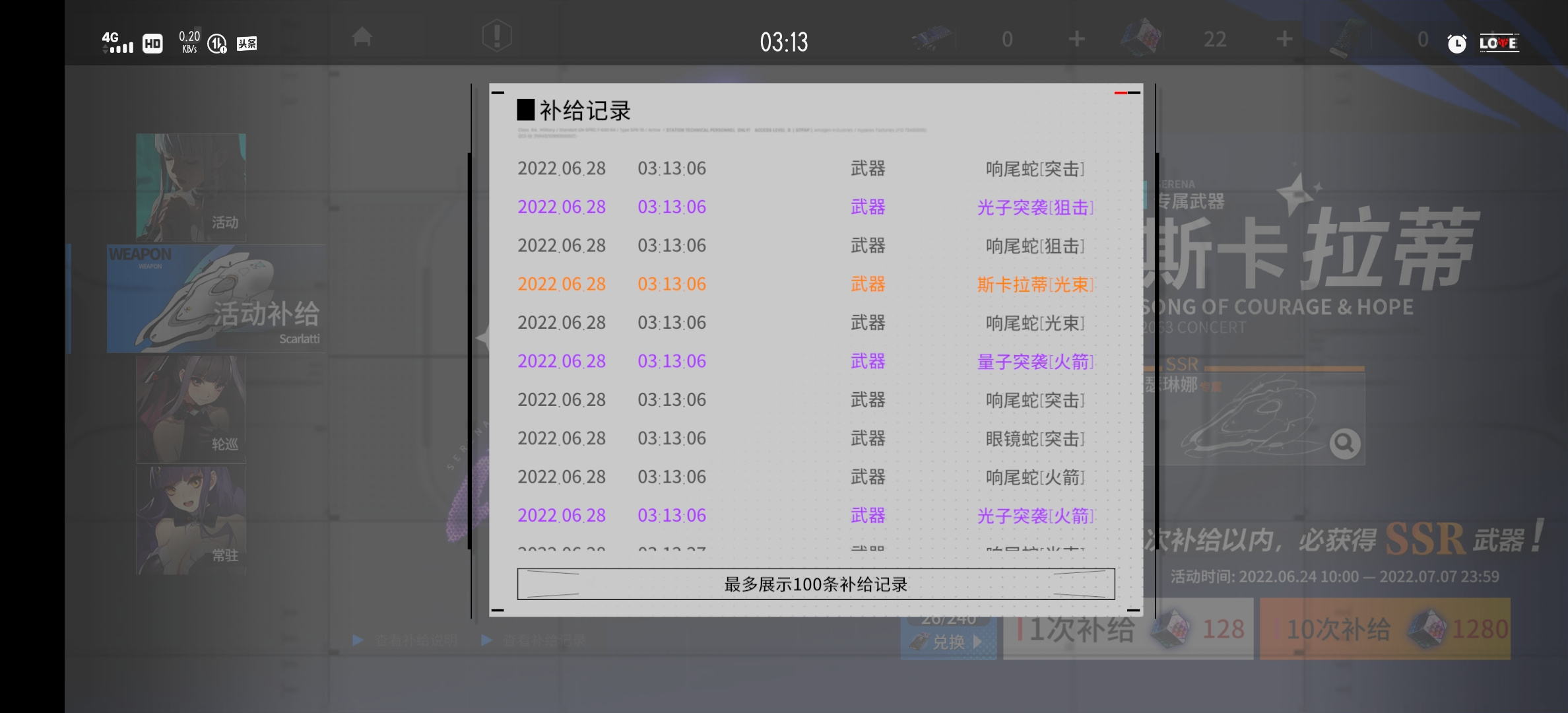This screenshot has height=713, width=1568.
Task: Tap the 4G signal indicator
Action: point(117,42)
